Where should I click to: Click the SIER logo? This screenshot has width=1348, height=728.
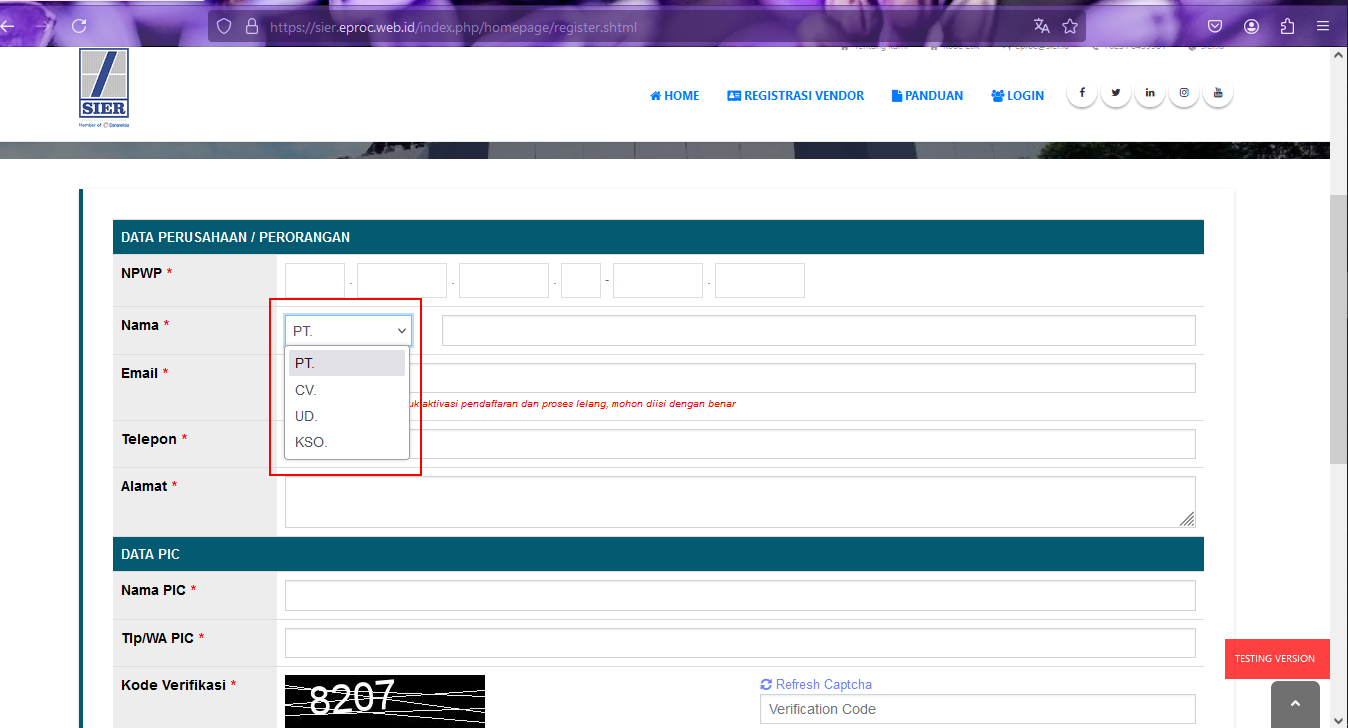[104, 88]
